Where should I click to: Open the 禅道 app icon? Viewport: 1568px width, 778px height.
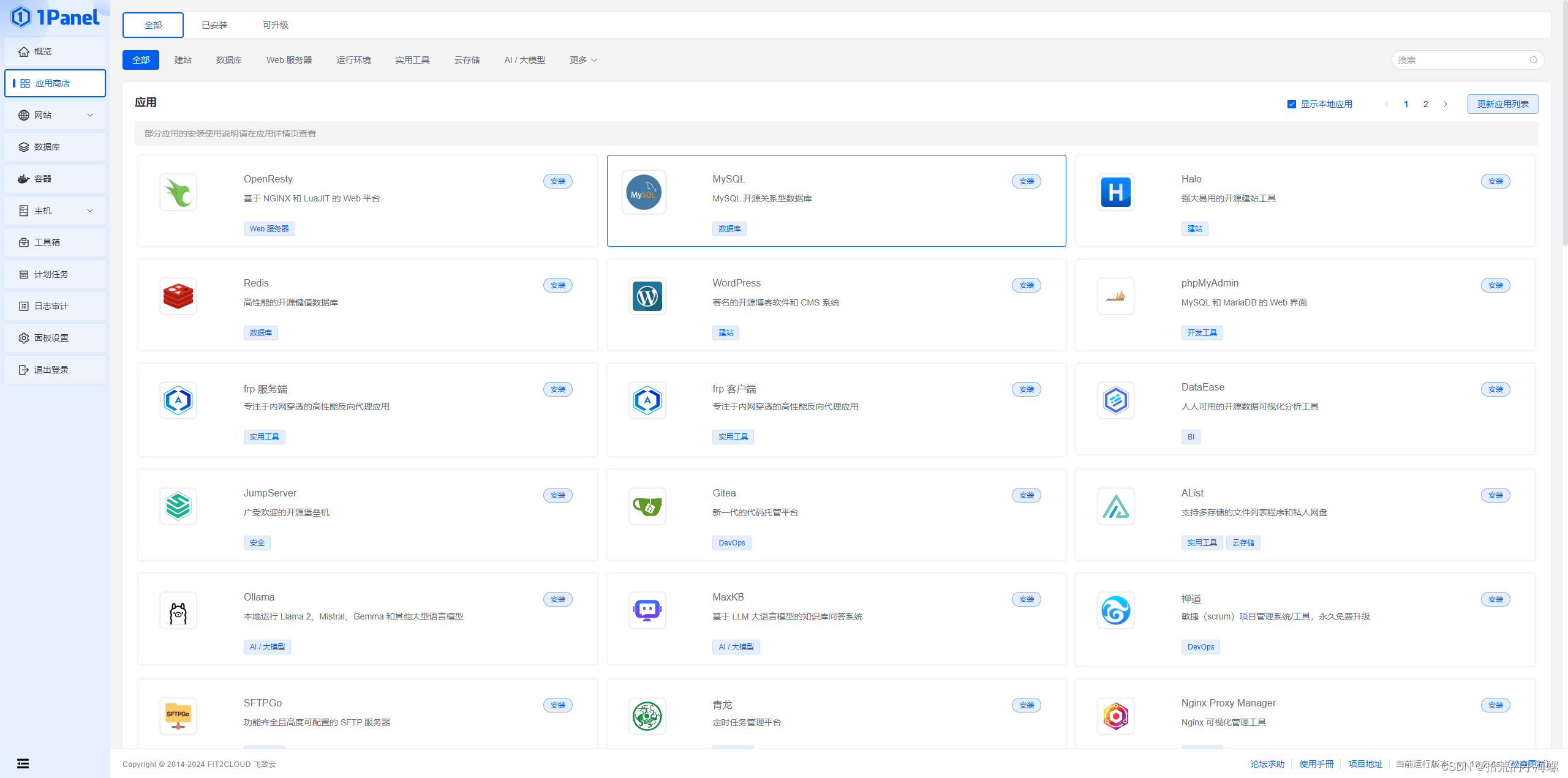coord(1116,610)
